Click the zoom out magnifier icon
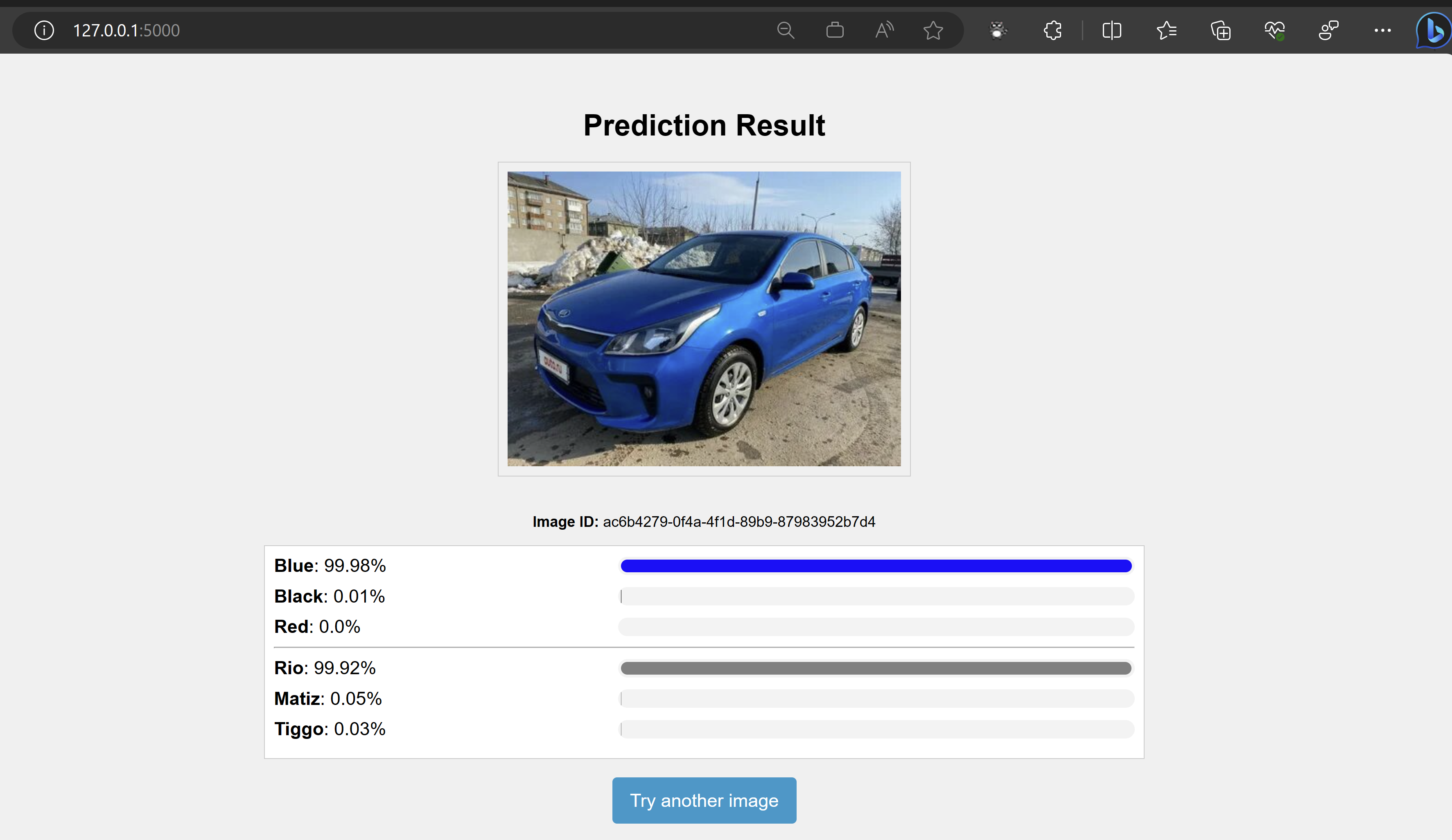Image resolution: width=1452 pixels, height=840 pixels. pos(785,30)
